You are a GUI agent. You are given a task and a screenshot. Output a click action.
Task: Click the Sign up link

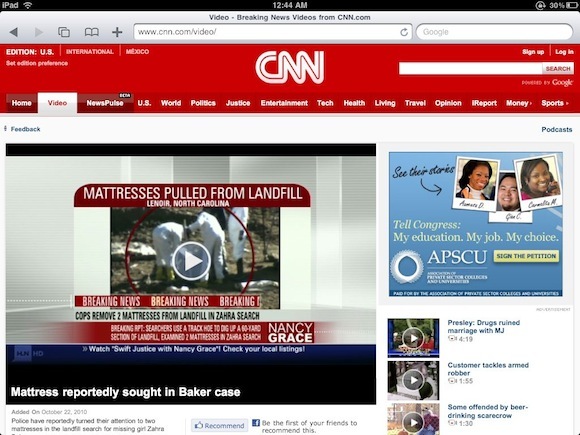[533, 52]
